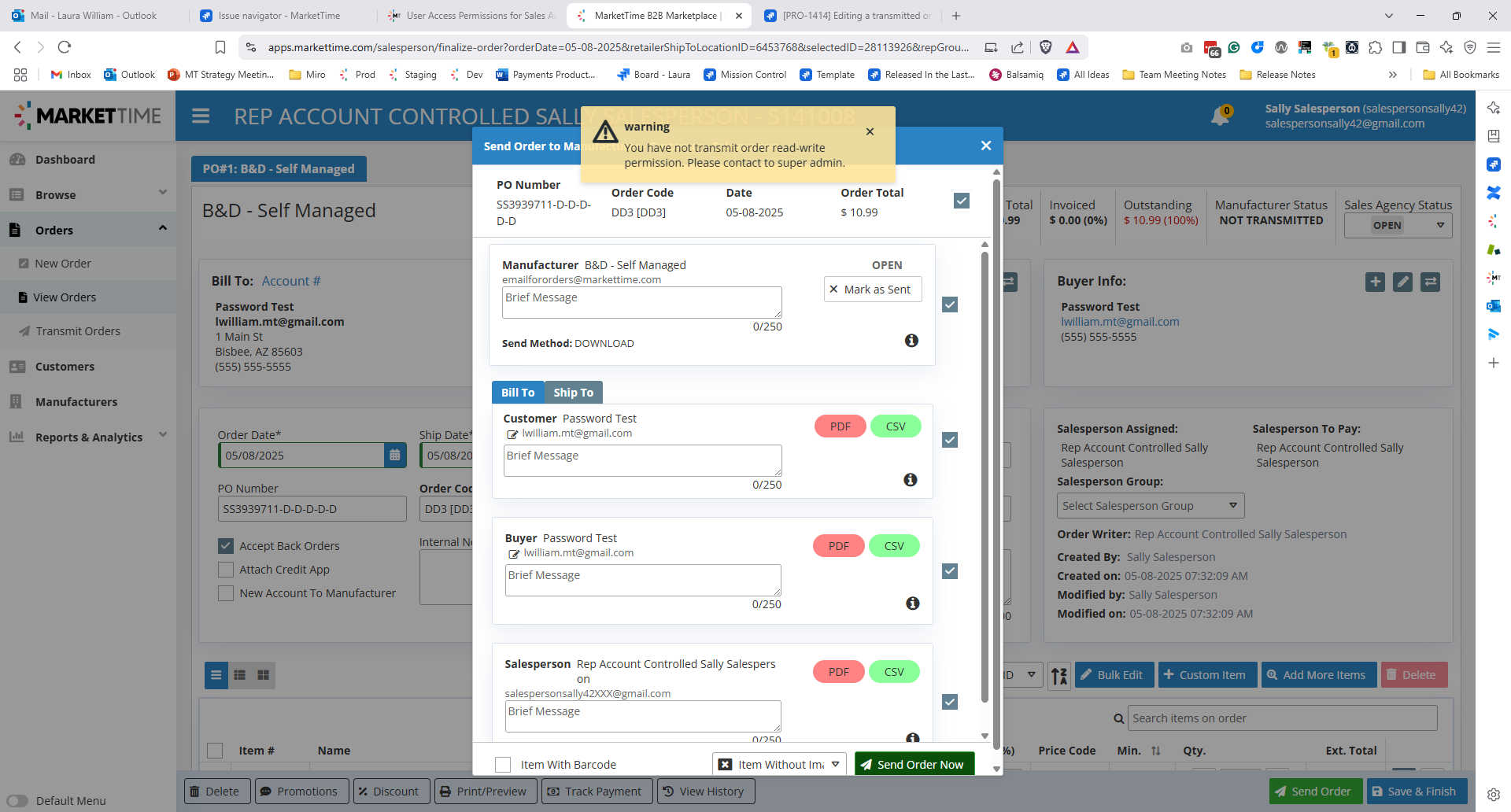Image resolution: width=1511 pixels, height=812 pixels.
Task: Click sort arrows on Min. column
Action: 1156,751
